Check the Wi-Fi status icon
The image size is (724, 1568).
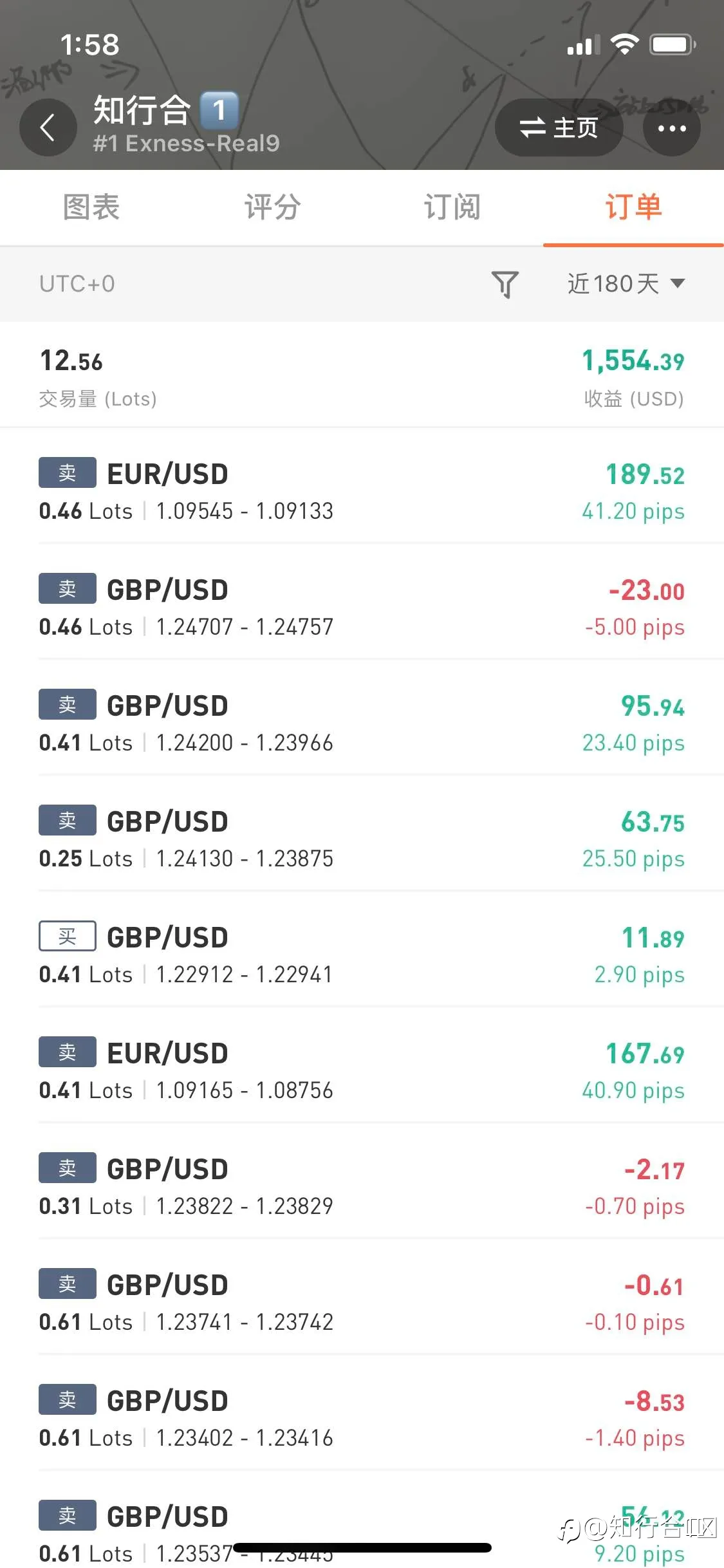click(x=624, y=44)
